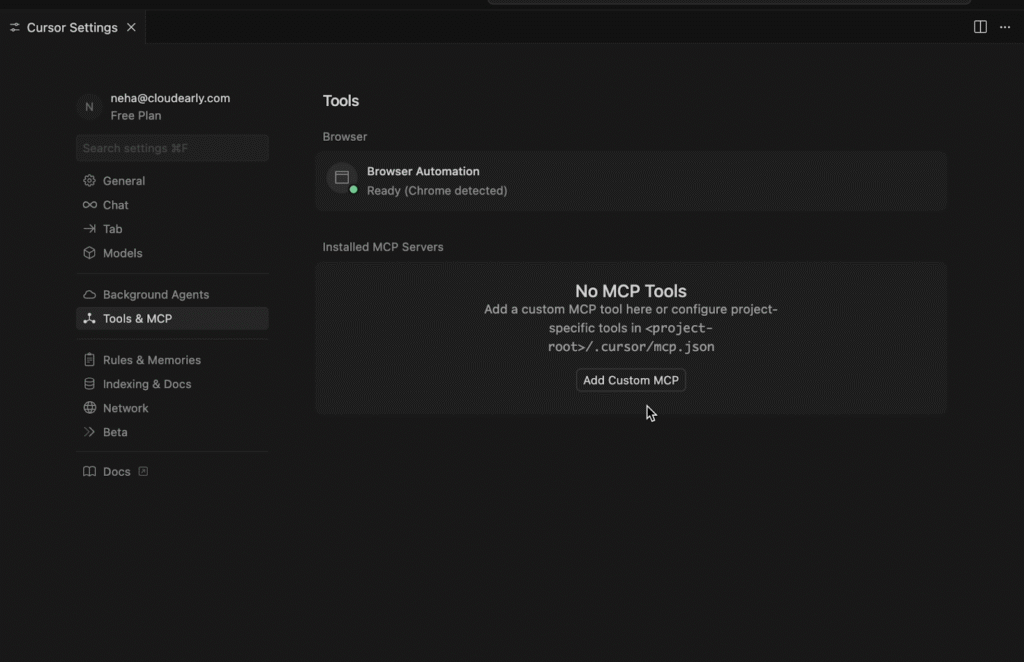Select Tools & MCP settings section
Image resolution: width=1024 pixels, height=662 pixels.
click(137, 319)
